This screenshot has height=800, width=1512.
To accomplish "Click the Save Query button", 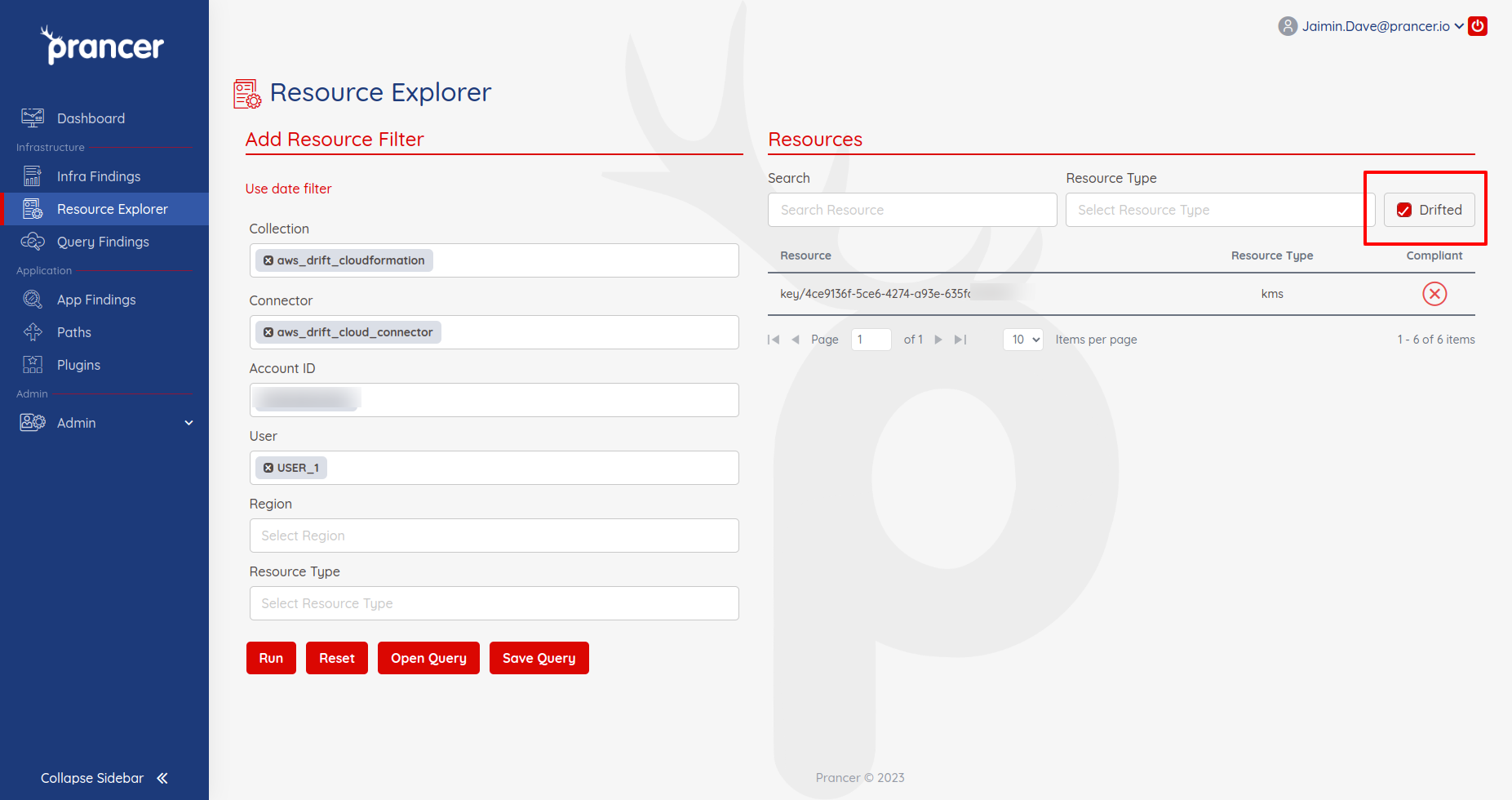I will (x=539, y=658).
